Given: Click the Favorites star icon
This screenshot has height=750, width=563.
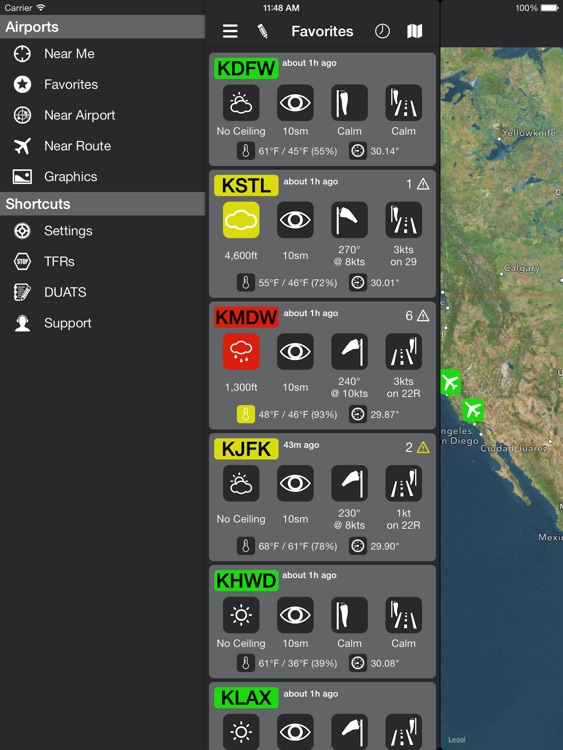Looking at the screenshot, I should point(22,85).
